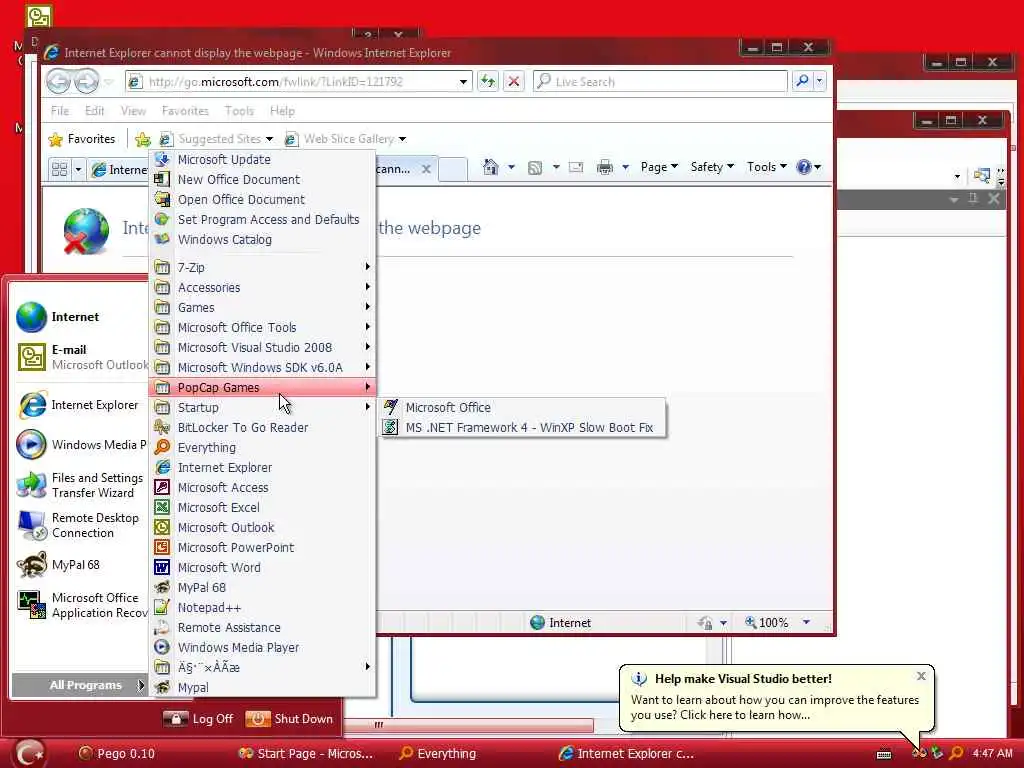The height and width of the screenshot is (768, 1024).
Task: Expand Microsoft Visual Studio 2008 folder
Action: pyautogui.click(x=262, y=347)
